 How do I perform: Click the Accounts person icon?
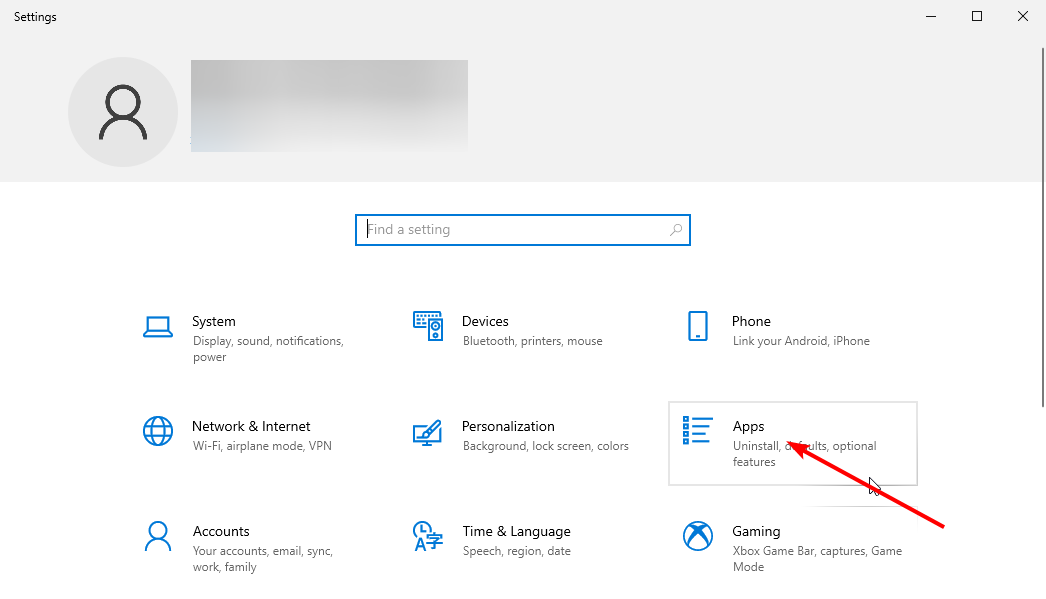click(x=158, y=537)
